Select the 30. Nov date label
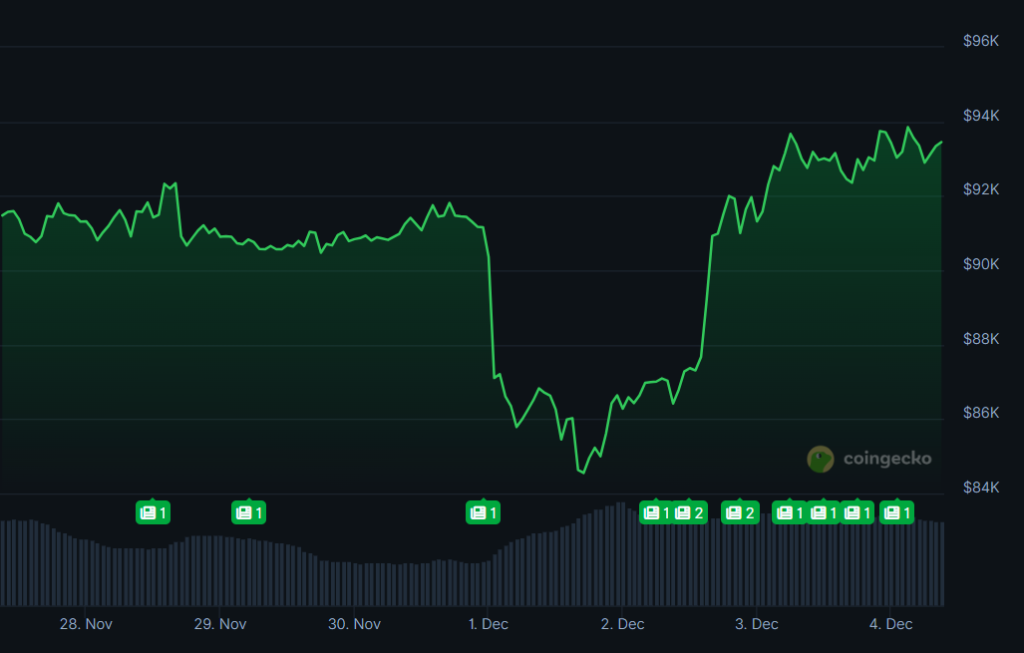The height and width of the screenshot is (653, 1024). pyautogui.click(x=355, y=624)
